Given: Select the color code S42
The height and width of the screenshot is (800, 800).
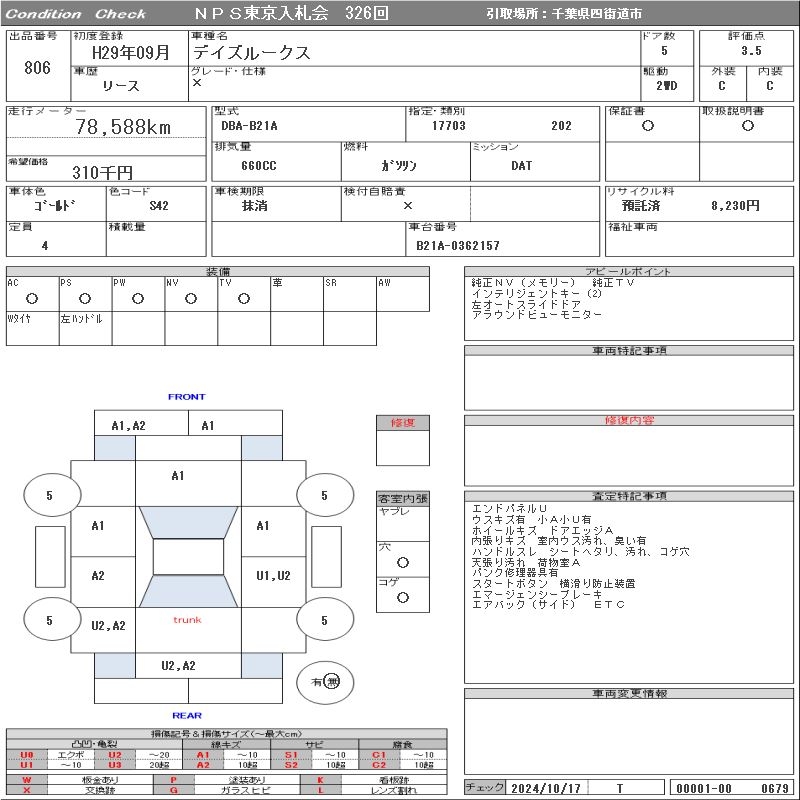Looking at the screenshot, I should click(x=159, y=206).
